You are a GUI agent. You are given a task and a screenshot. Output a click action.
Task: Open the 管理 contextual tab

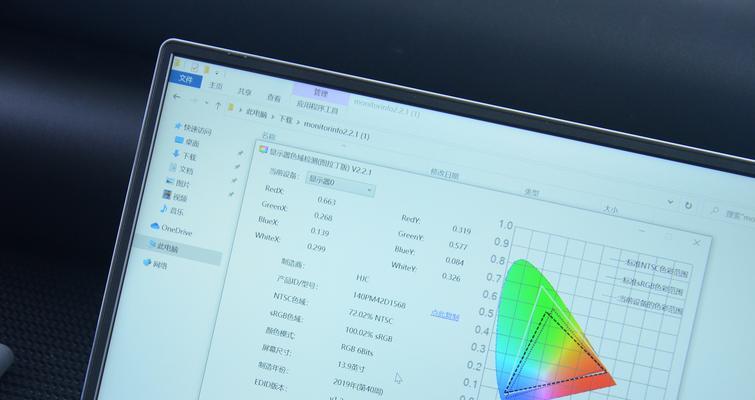coord(321,92)
